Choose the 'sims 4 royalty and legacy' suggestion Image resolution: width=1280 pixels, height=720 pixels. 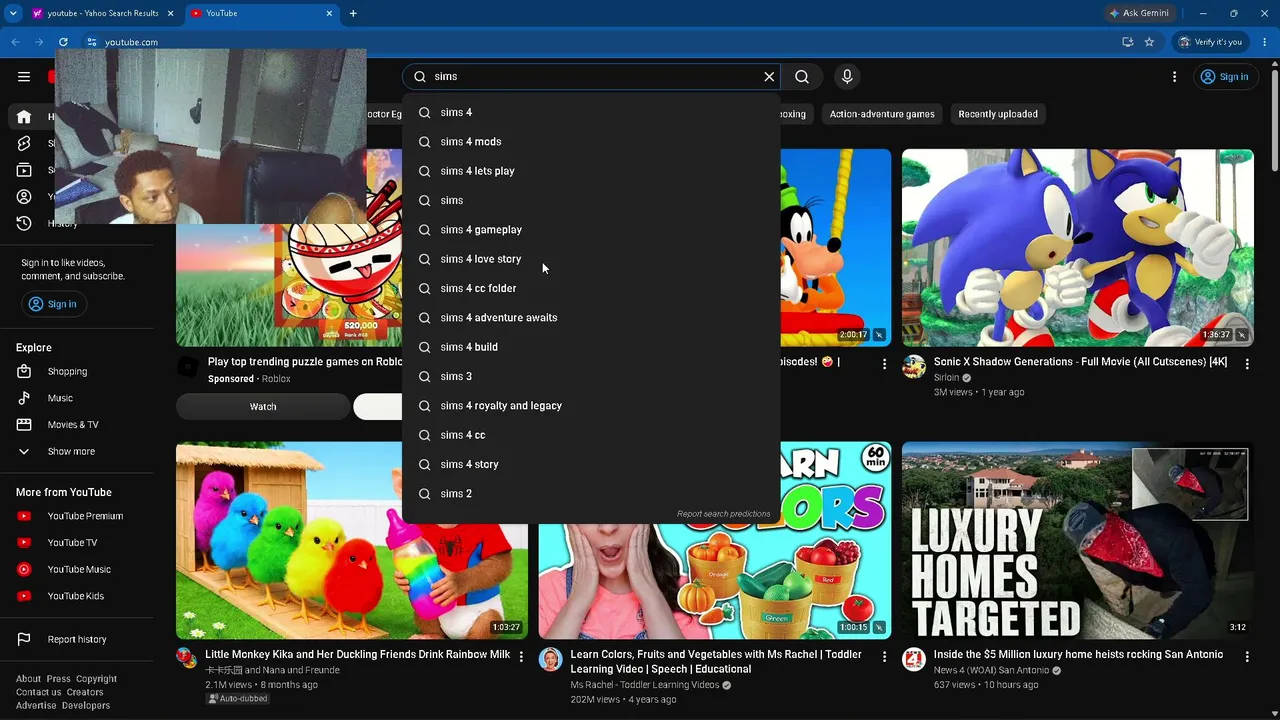pos(591,406)
